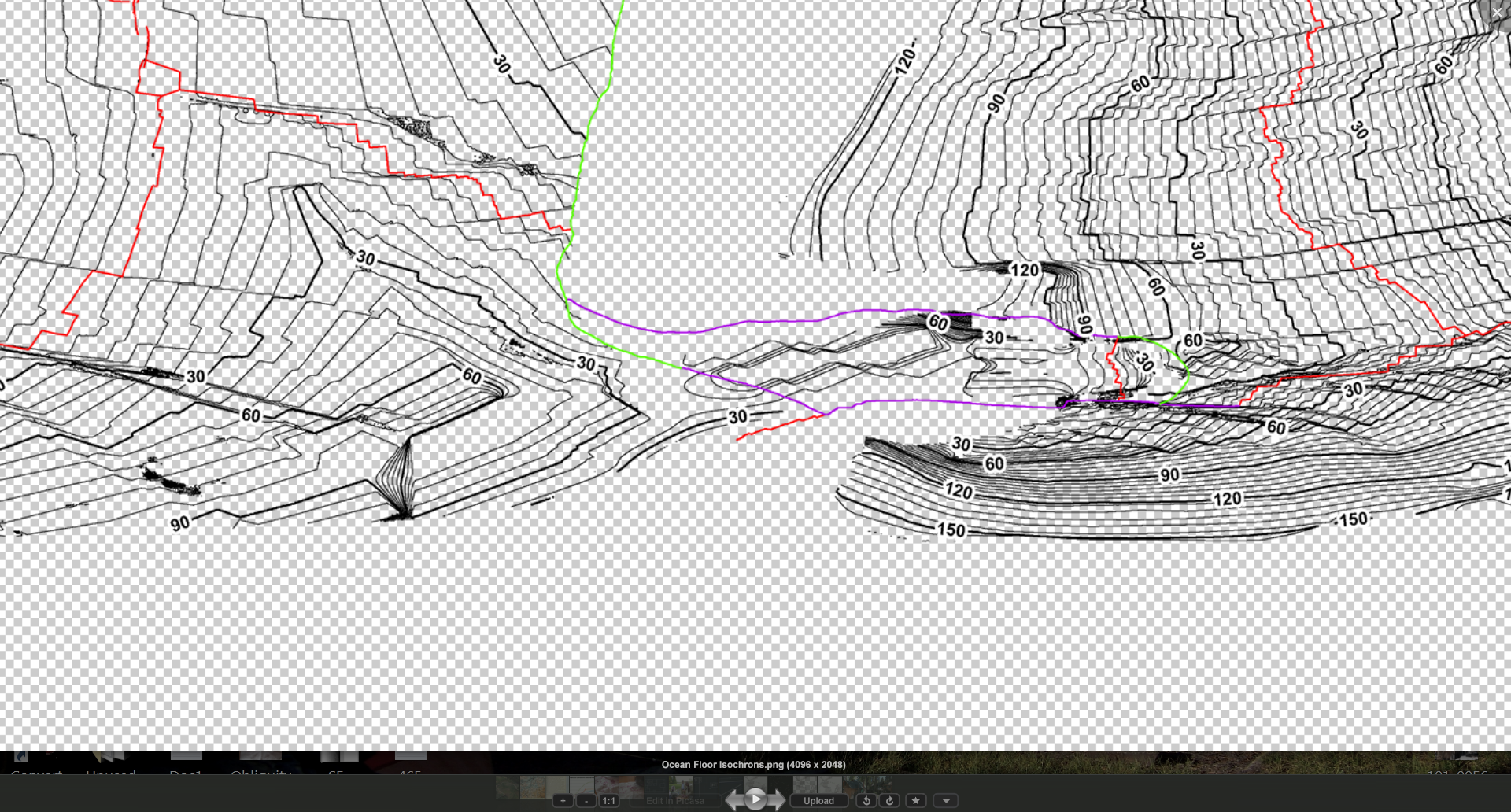1511x812 pixels.
Task: Click the Upload button
Action: (818, 801)
